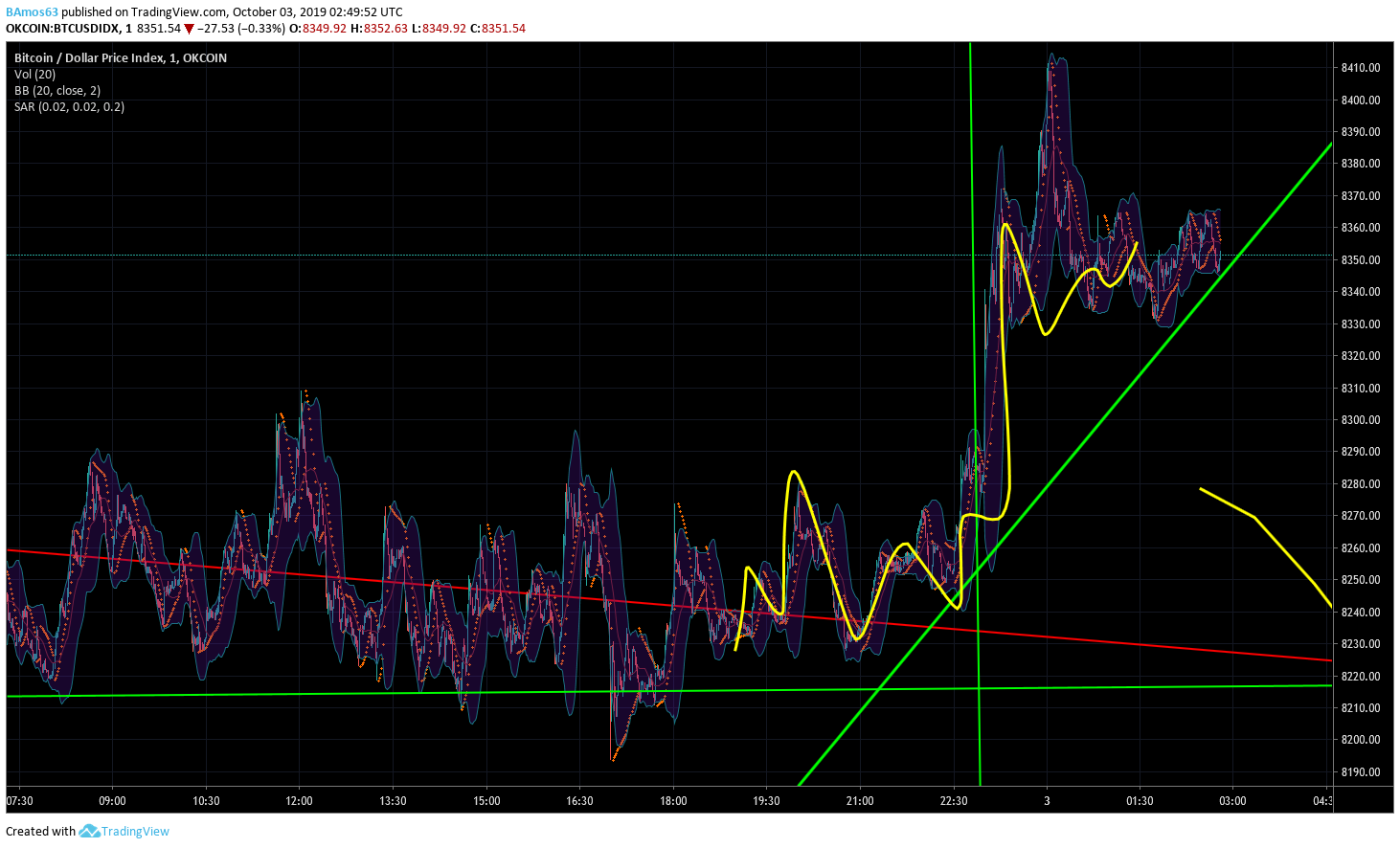1400x848 pixels.
Task: Open the TradingView link in footer
Action: click(x=135, y=831)
